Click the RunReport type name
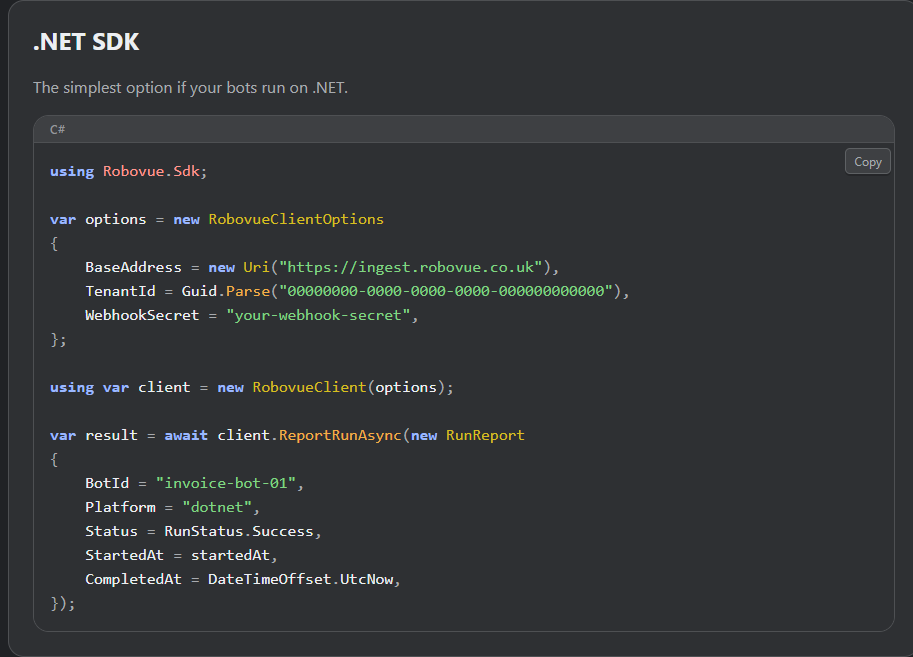913x657 pixels. pos(485,435)
